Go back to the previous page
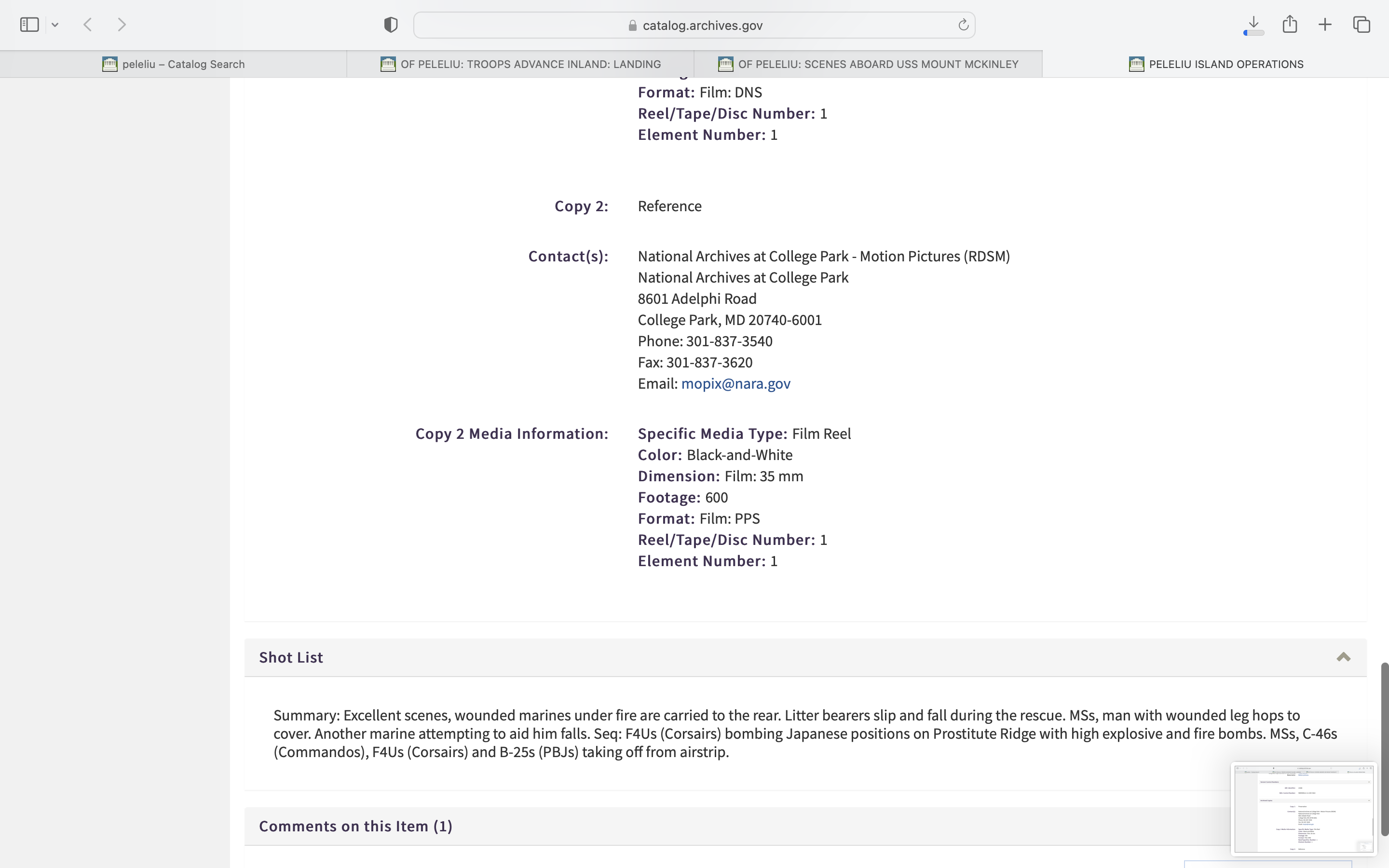 tap(88, 25)
